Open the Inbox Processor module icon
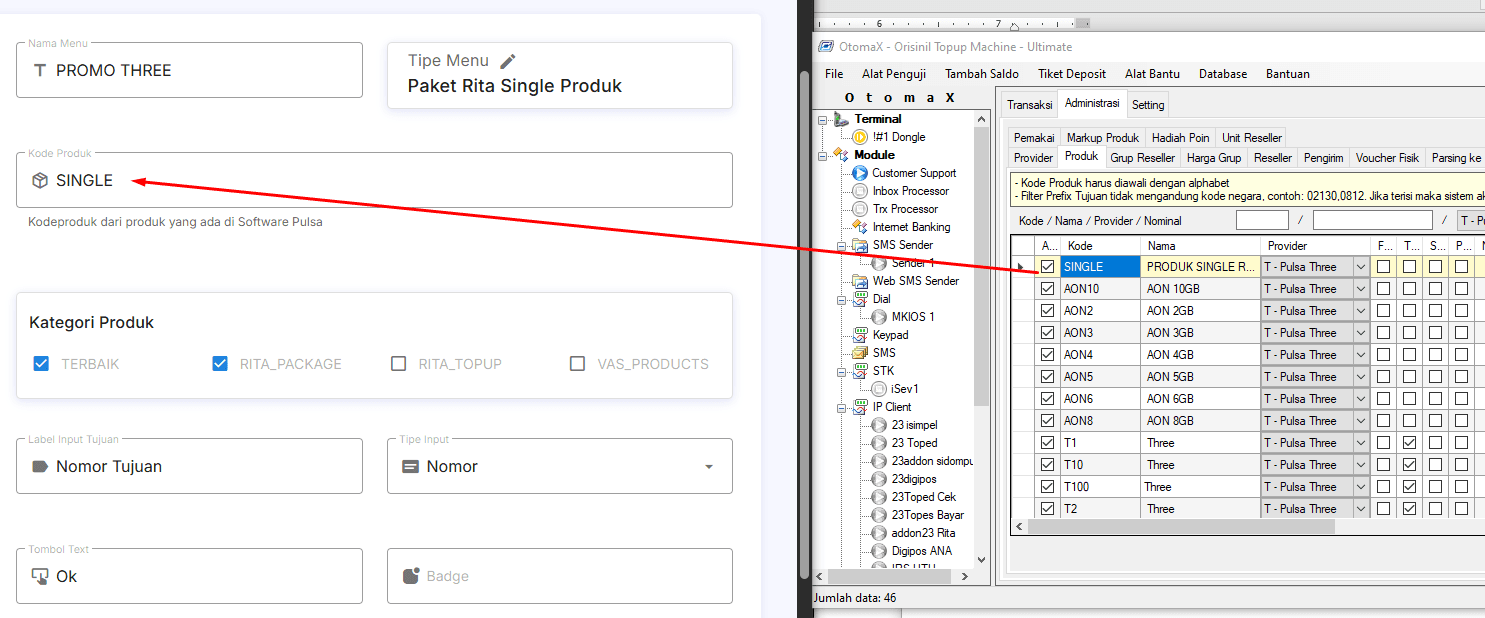The image size is (1485, 618). [x=860, y=191]
